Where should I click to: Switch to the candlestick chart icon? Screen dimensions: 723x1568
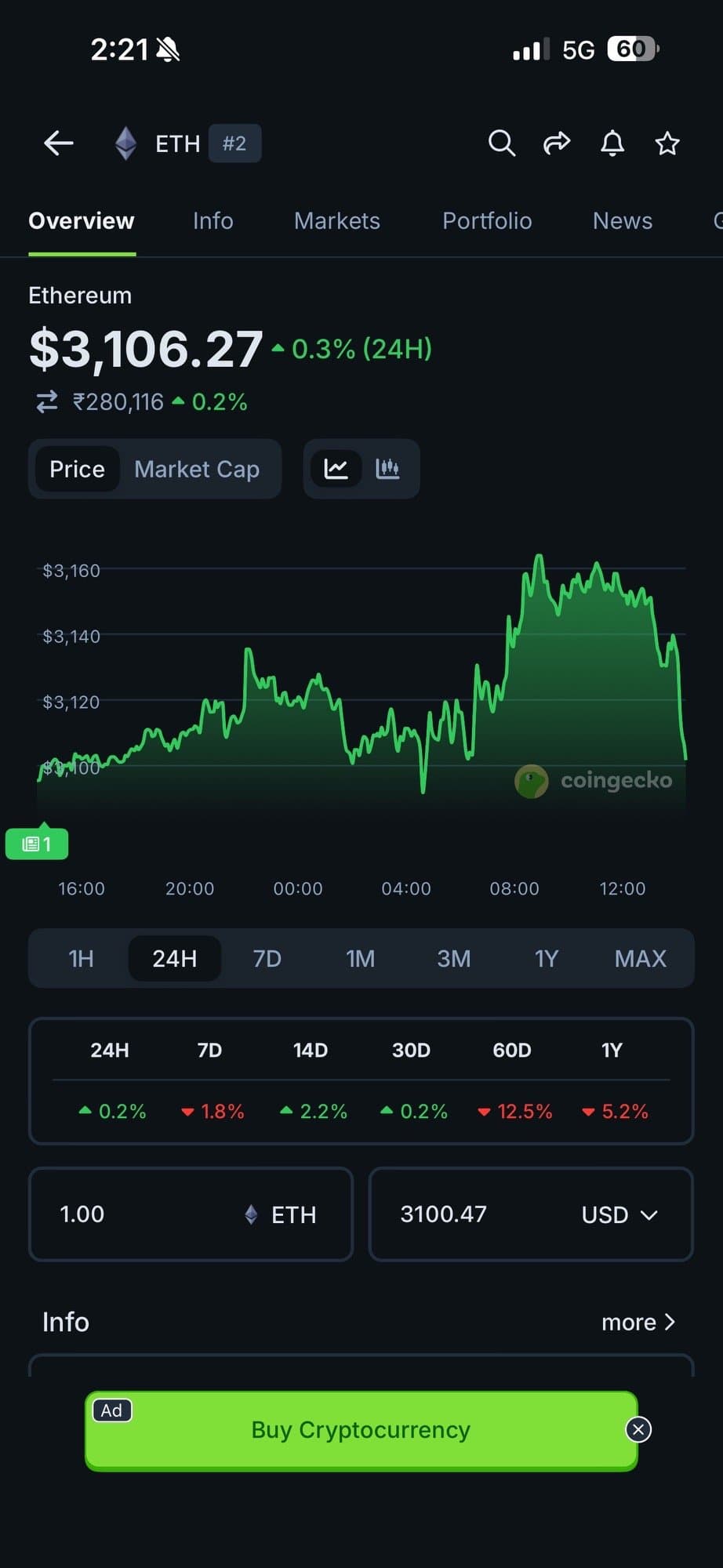[x=387, y=469]
